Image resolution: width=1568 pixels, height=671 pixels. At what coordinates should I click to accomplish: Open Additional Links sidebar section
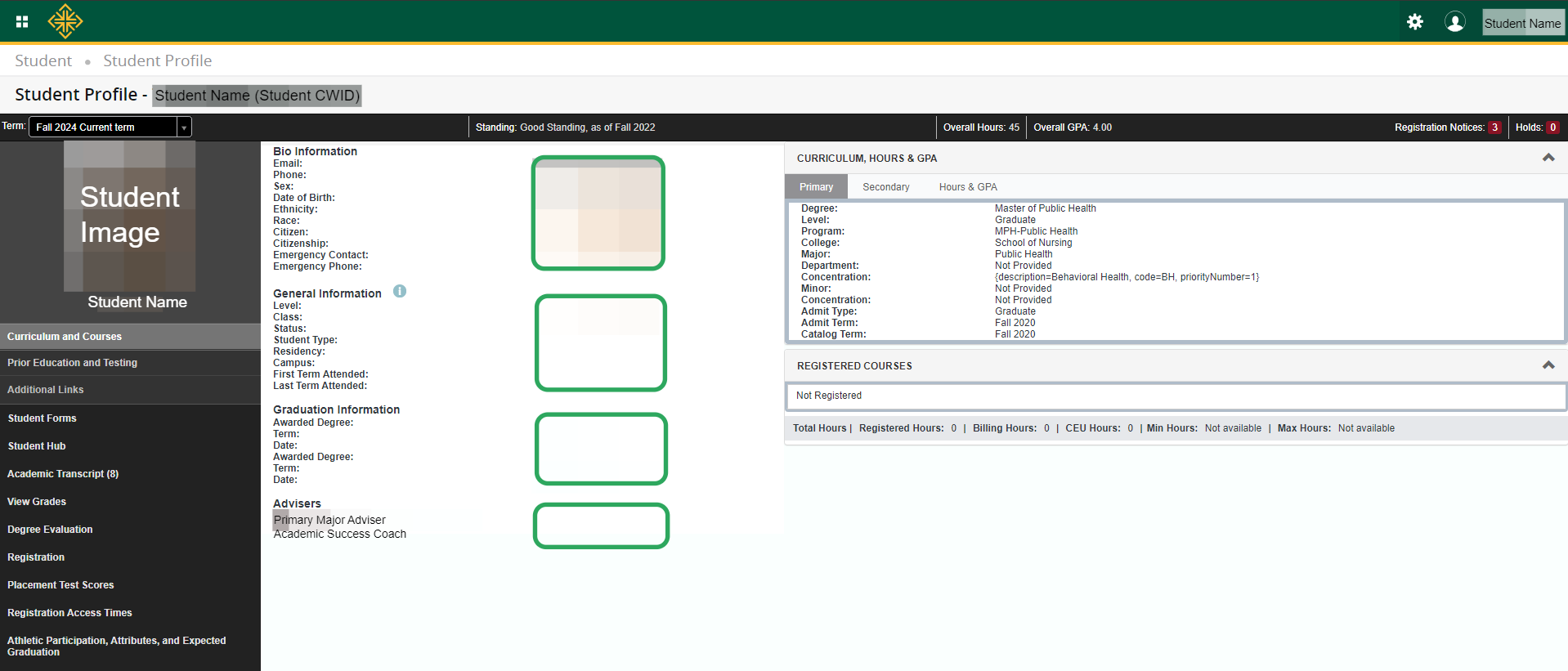click(131, 390)
